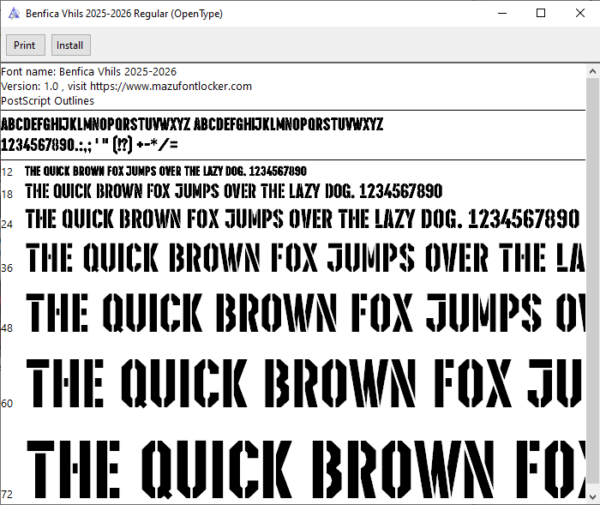The width and height of the screenshot is (600, 505).
Task: Close the font preview window
Action: pyautogui.click(x=580, y=13)
